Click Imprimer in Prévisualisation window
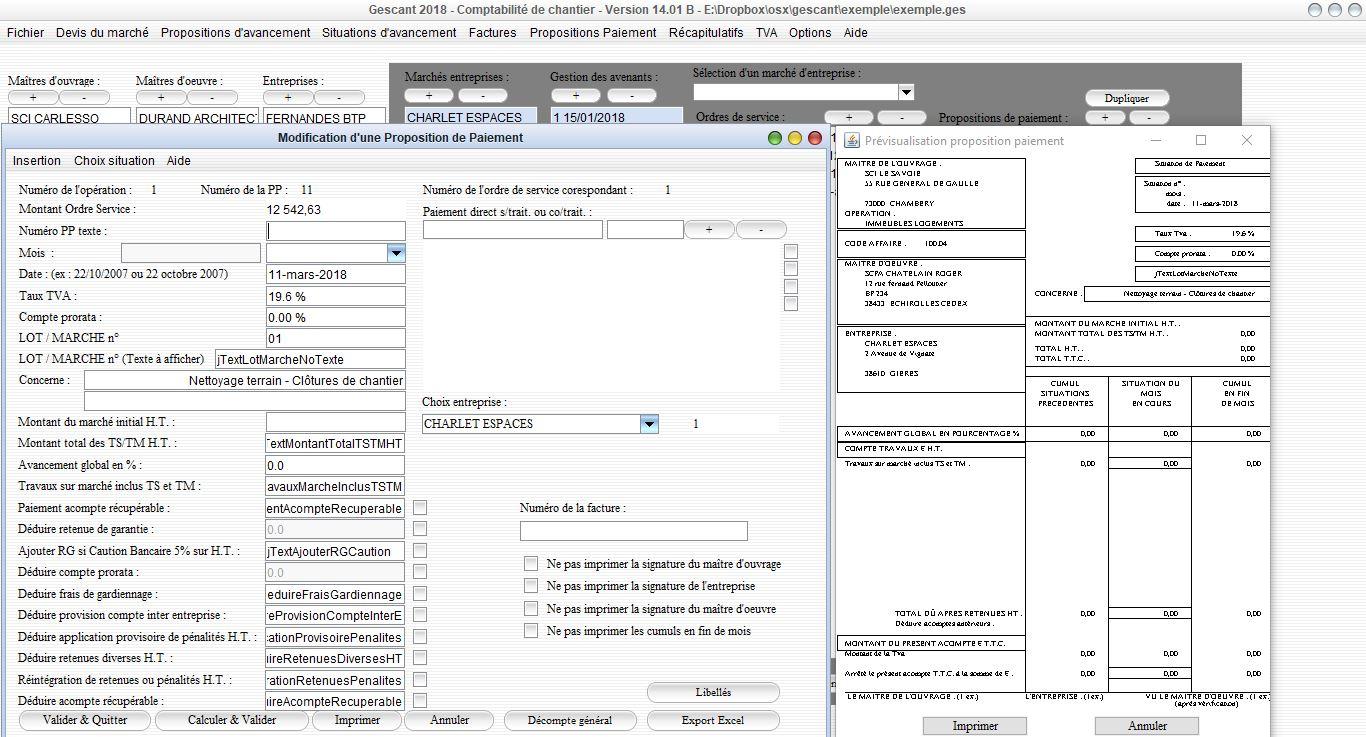 pos(975,726)
